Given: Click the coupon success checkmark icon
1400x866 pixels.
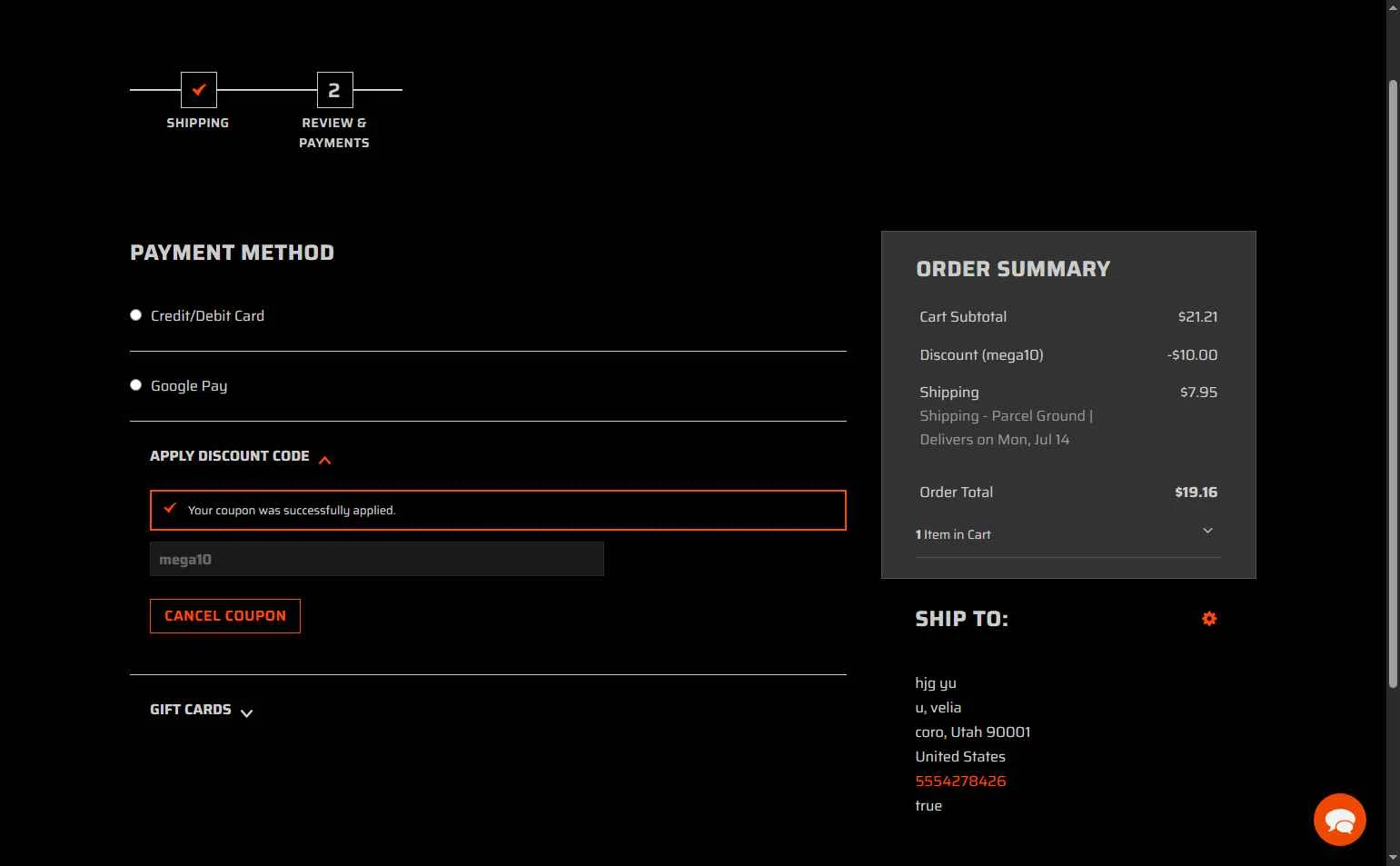Looking at the screenshot, I should point(170,508).
